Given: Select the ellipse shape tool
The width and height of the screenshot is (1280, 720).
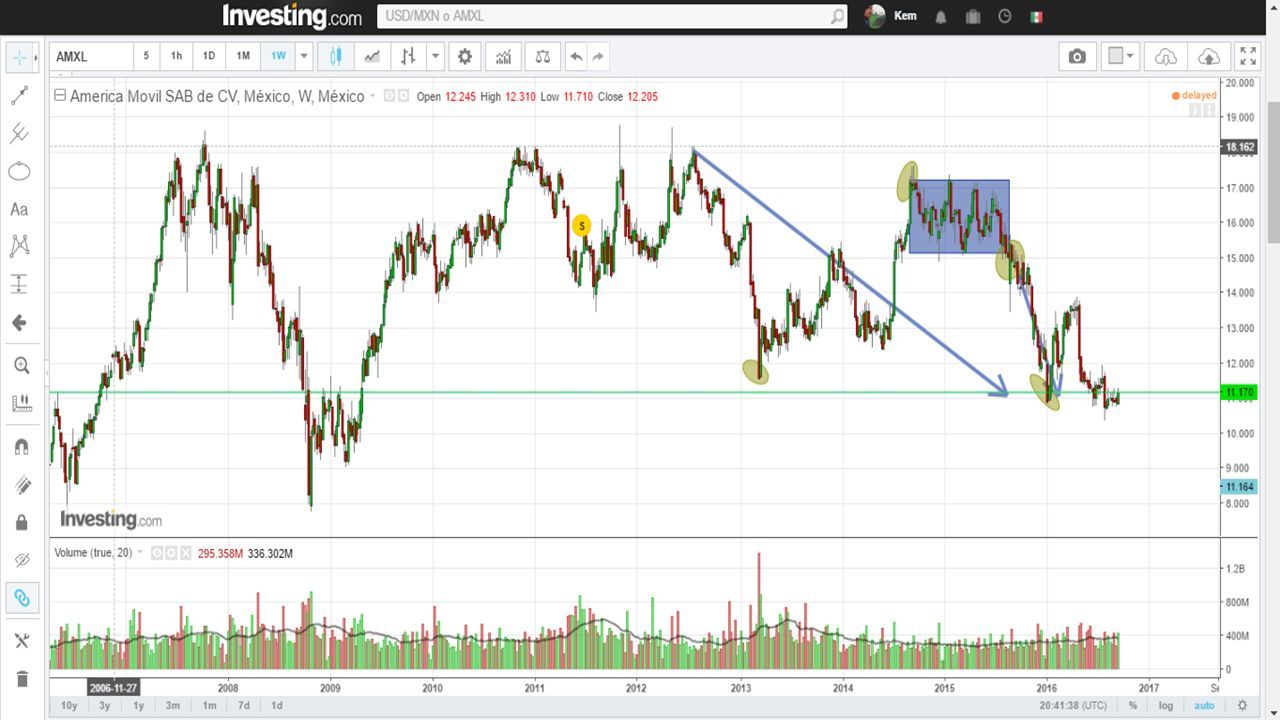Looking at the screenshot, I should (19, 171).
